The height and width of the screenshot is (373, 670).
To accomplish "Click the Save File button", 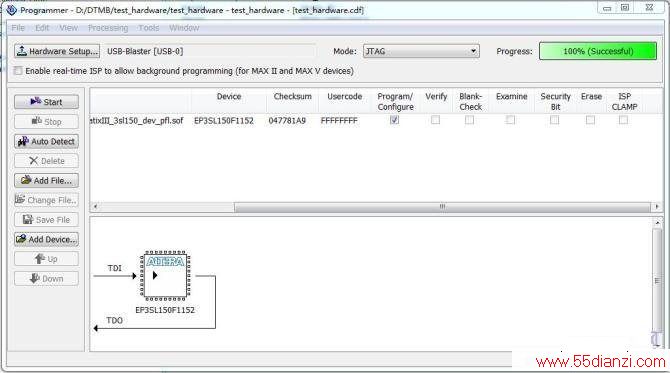I will [x=46, y=220].
